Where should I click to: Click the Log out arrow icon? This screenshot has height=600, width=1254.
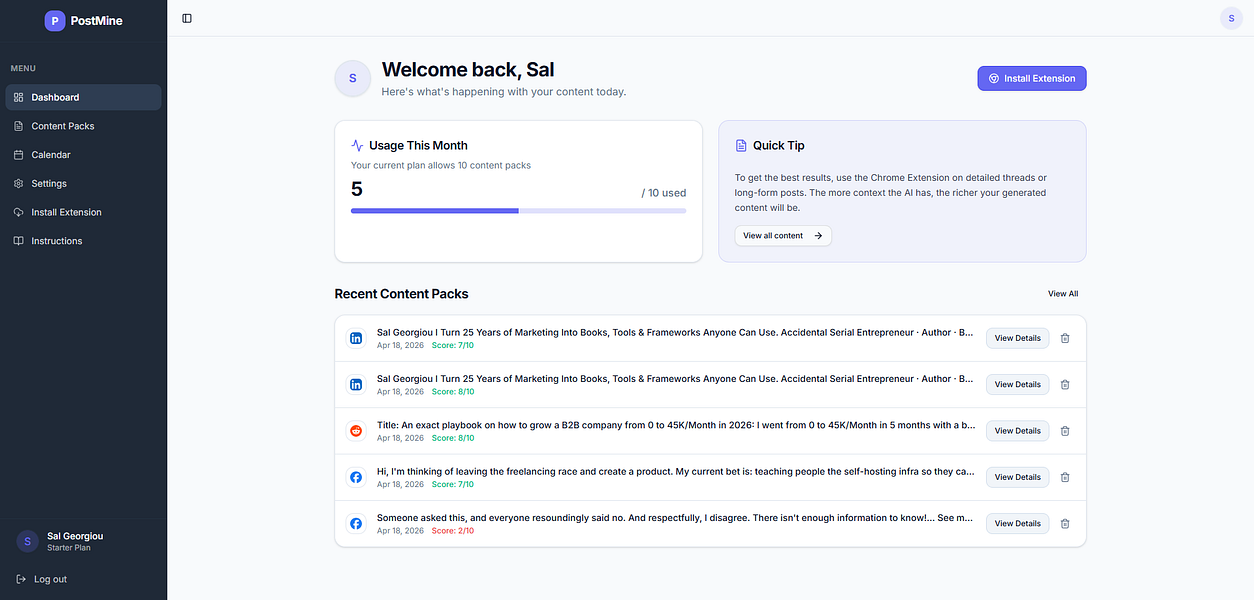(22, 579)
